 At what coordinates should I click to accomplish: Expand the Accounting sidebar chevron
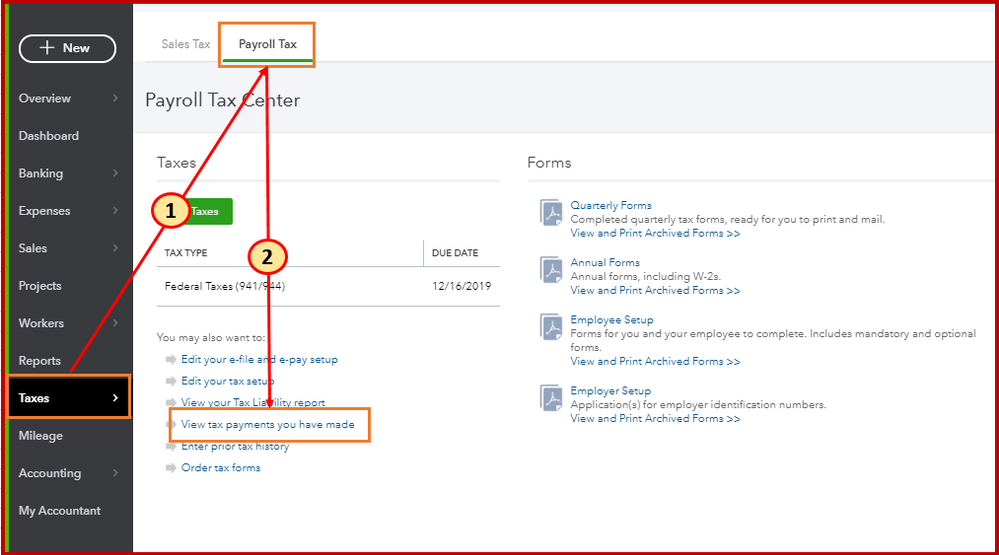tap(115, 473)
